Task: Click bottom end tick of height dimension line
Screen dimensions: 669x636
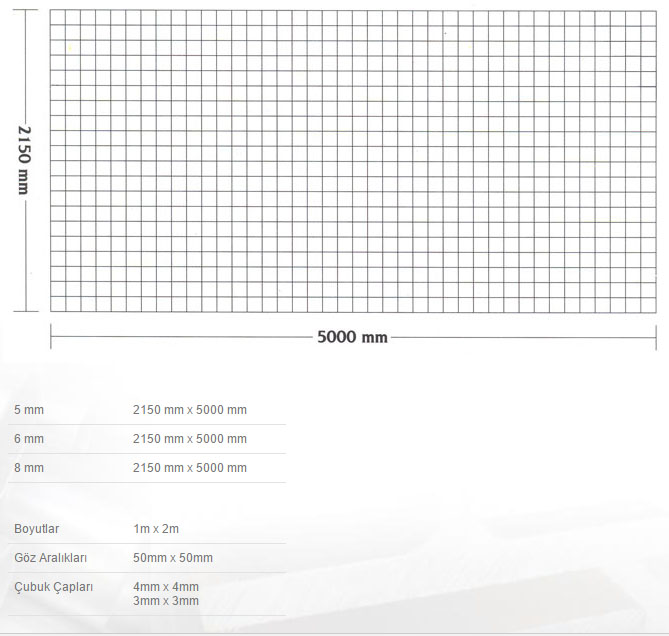Action: pyautogui.click(x=25, y=311)
